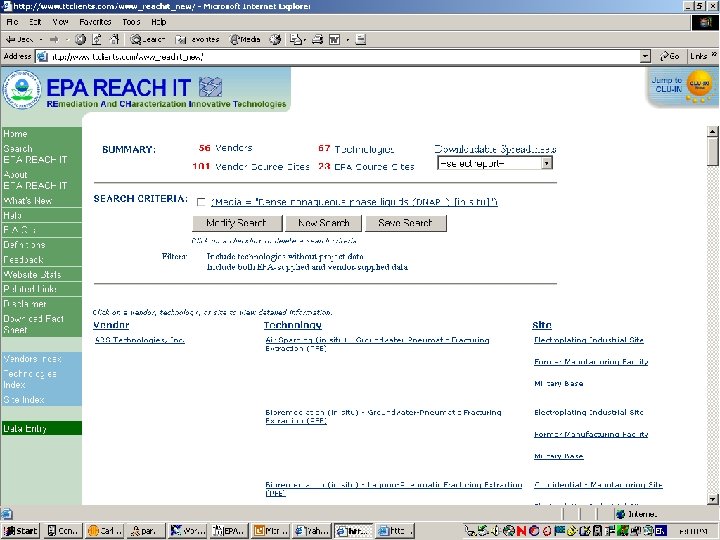Image resolution: width=720 pixels, height=540 pixels.
Task: Sort by Site column header
Action: pos(542,325)
